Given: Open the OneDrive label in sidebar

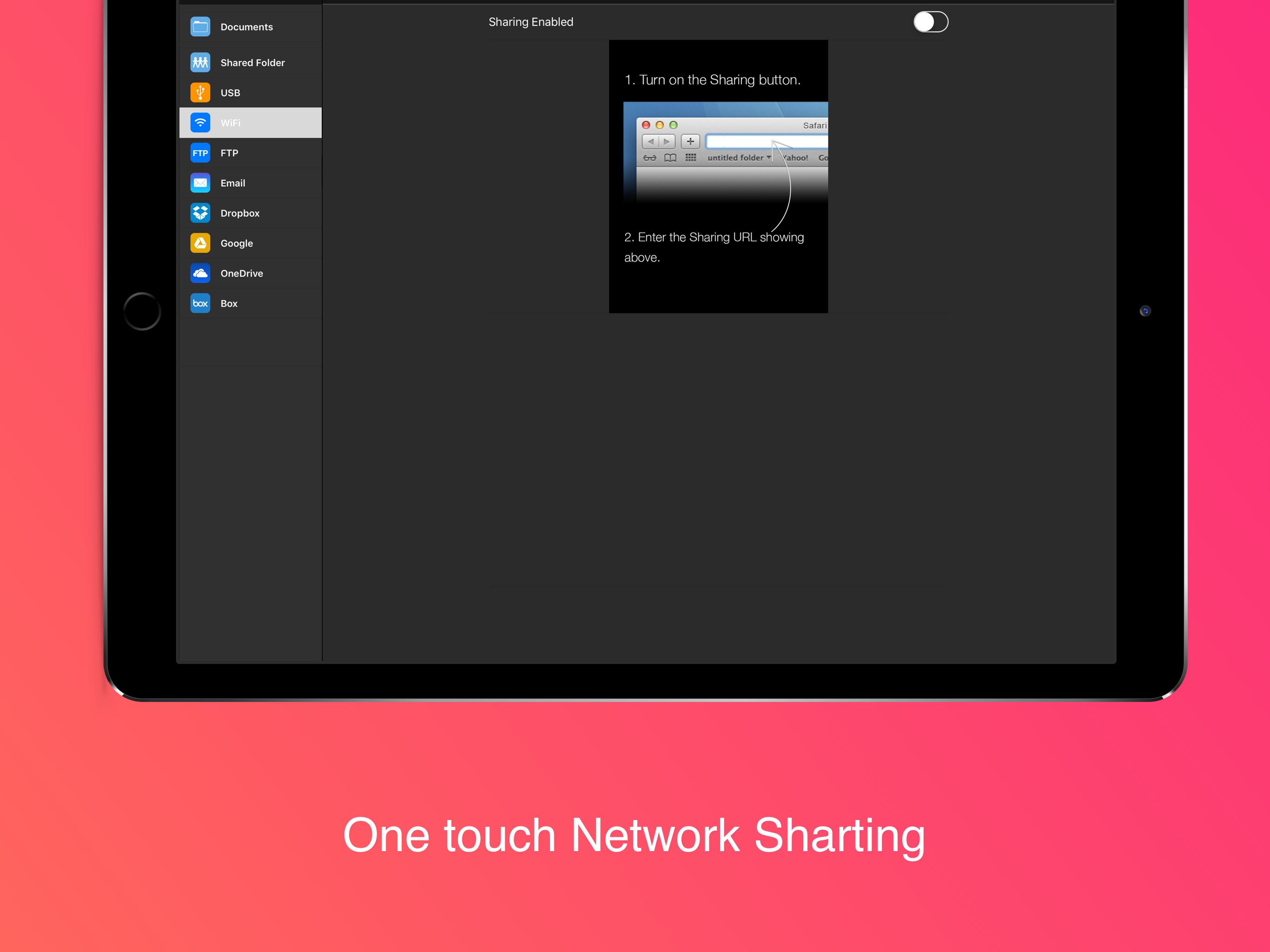Looking at the screenshot, I should [241, 273].
